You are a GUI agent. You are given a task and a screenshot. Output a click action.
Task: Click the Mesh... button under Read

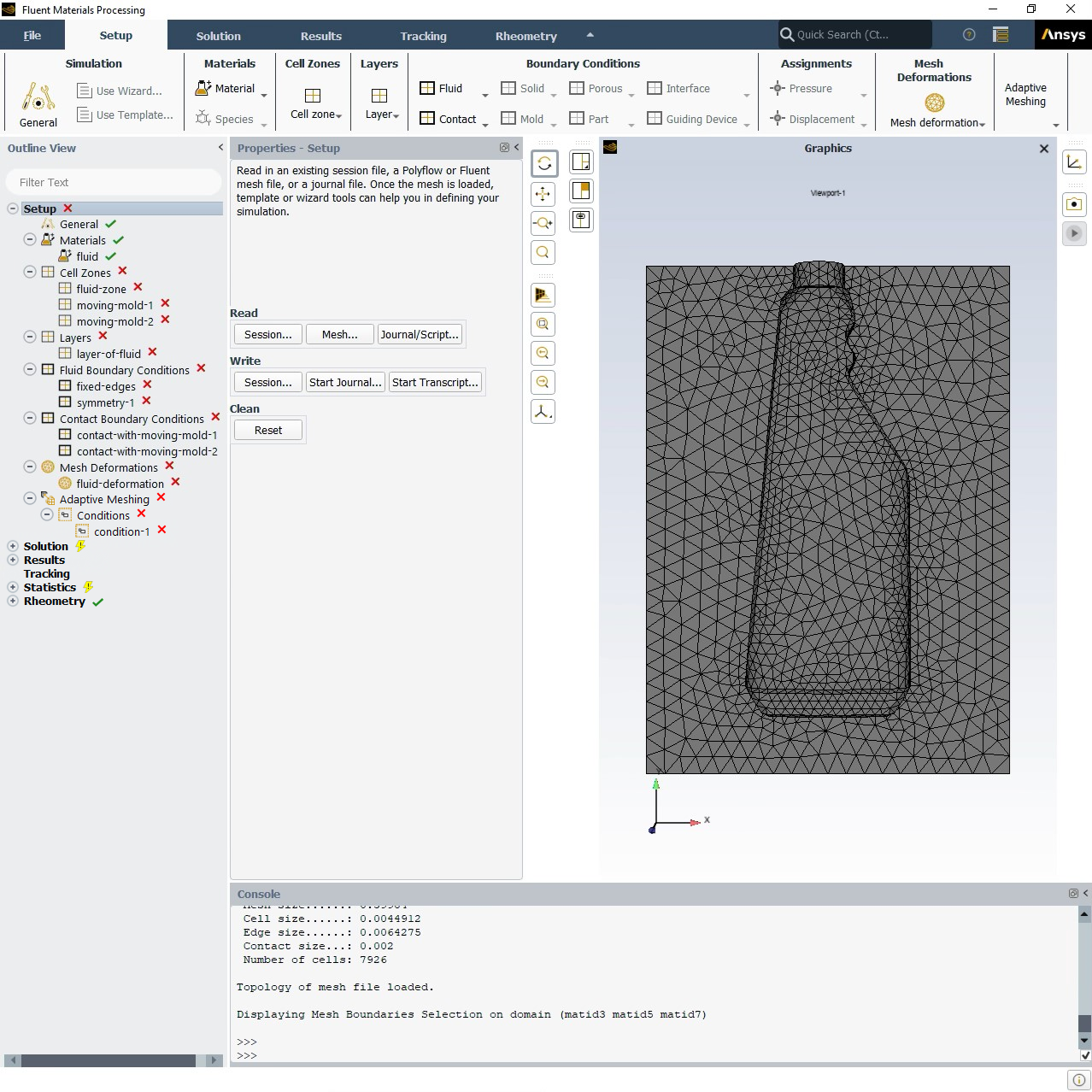tap(339, 334)
